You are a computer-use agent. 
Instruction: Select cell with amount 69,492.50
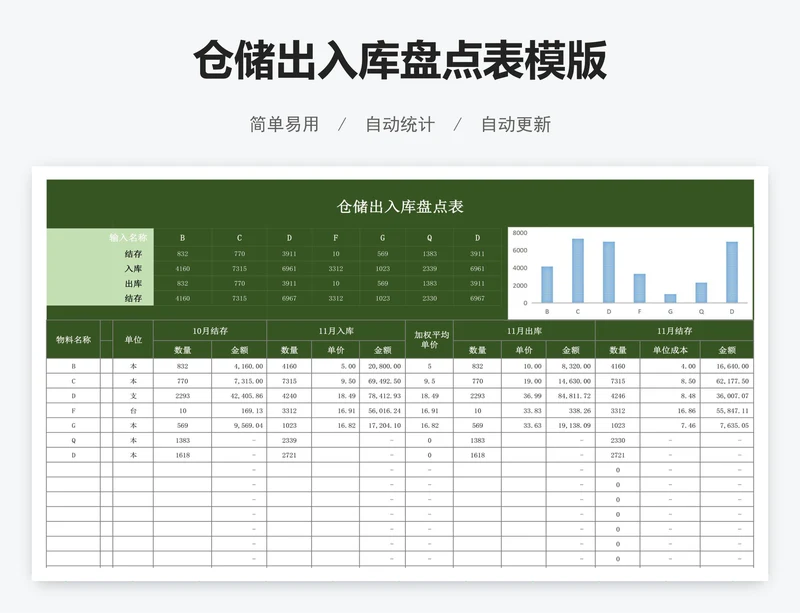[383, 381]
